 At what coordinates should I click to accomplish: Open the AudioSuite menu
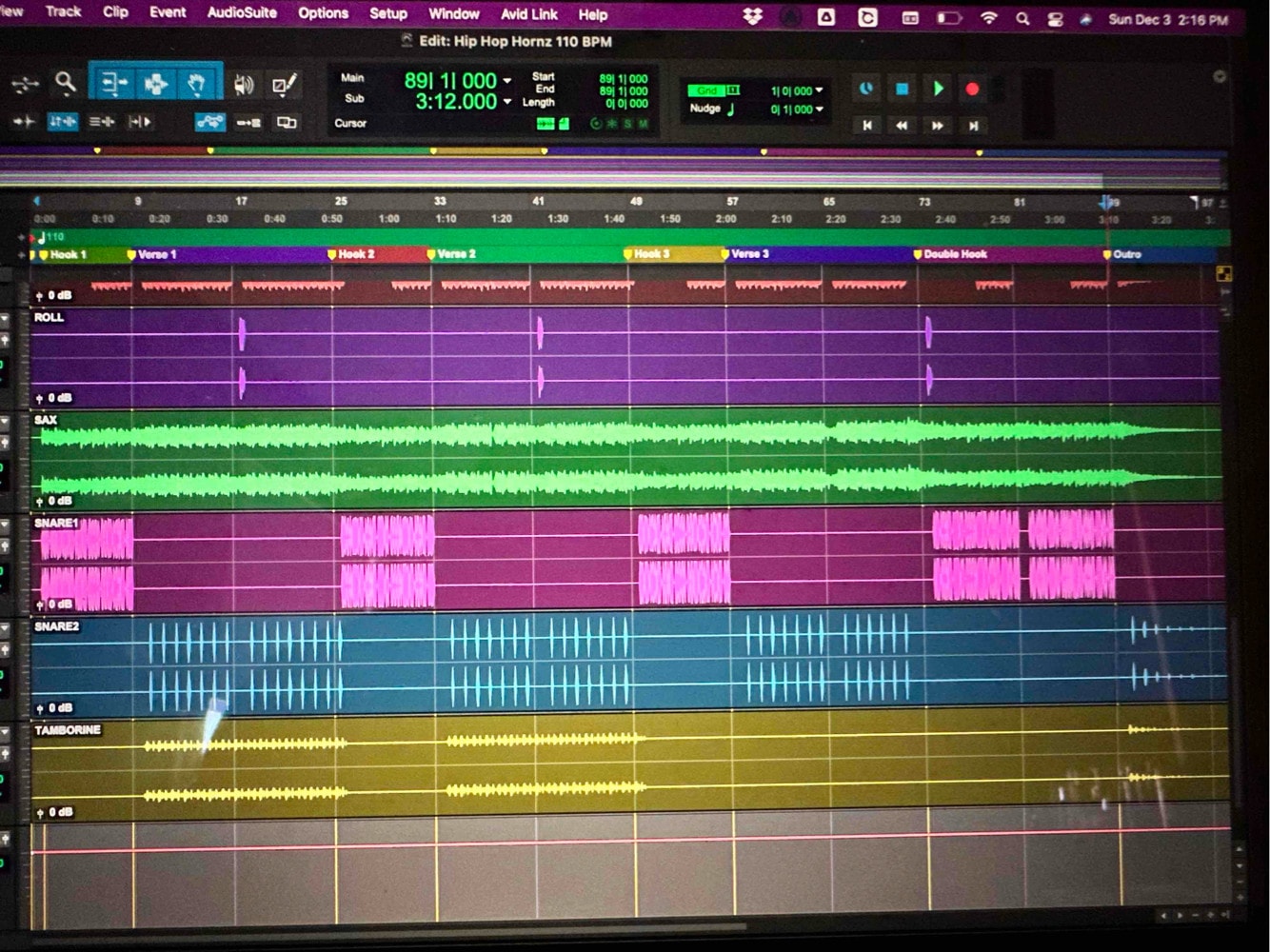(242, 12)
